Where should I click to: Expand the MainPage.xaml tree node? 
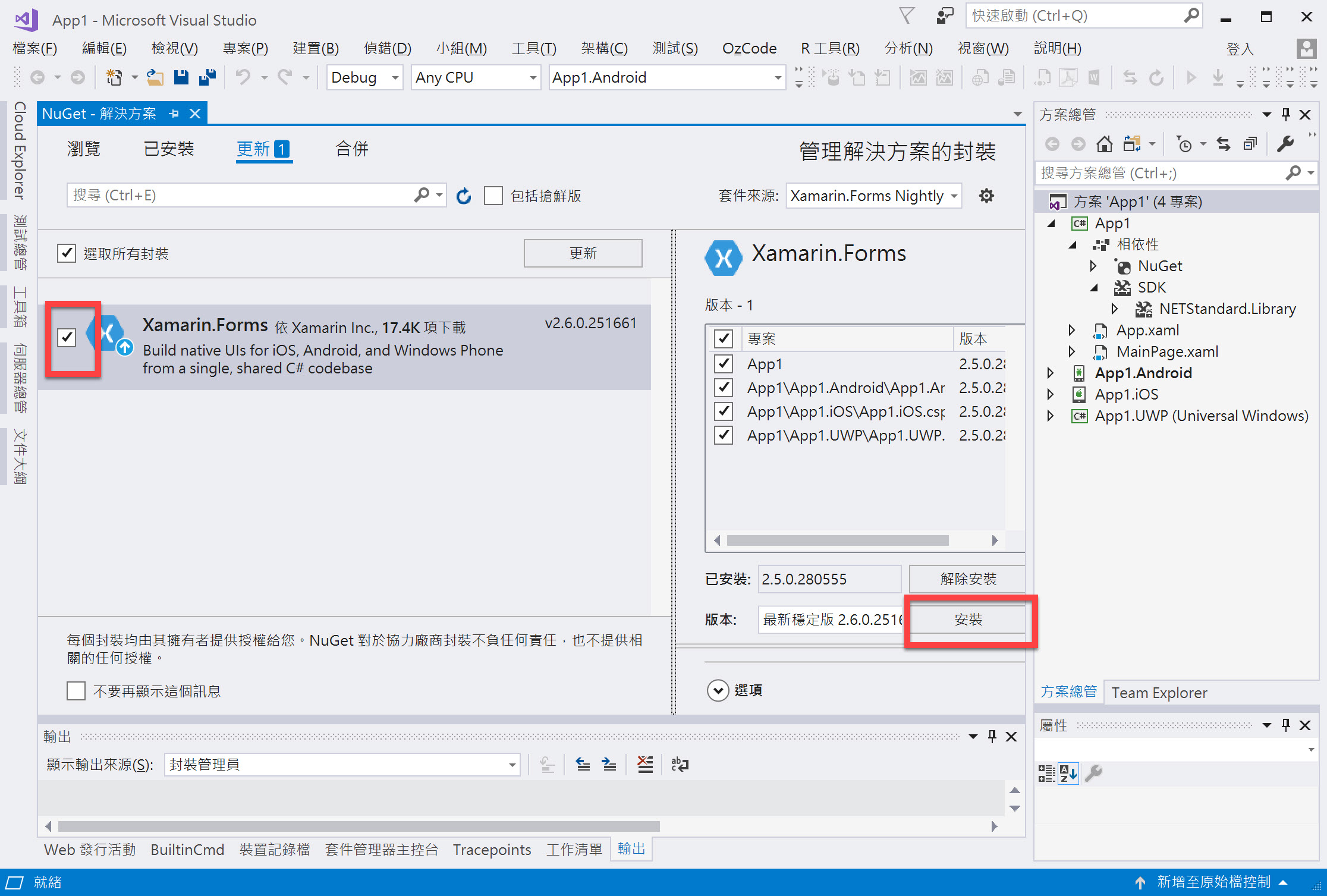click(1072, 351)
